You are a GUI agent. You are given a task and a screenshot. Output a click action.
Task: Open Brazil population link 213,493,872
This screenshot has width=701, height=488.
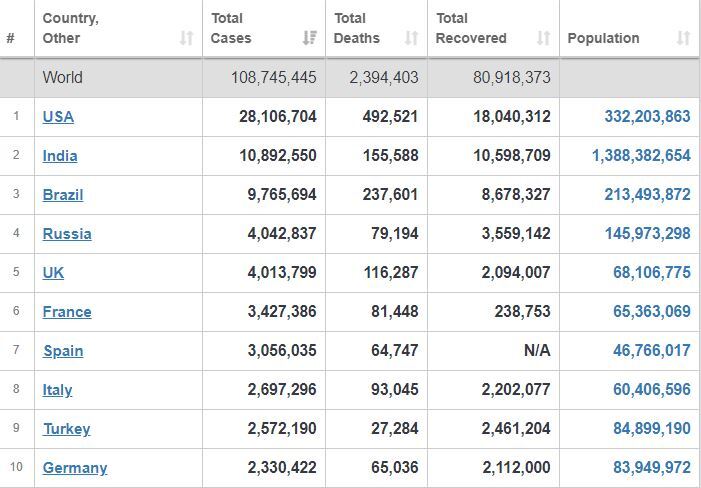point(647,194)
